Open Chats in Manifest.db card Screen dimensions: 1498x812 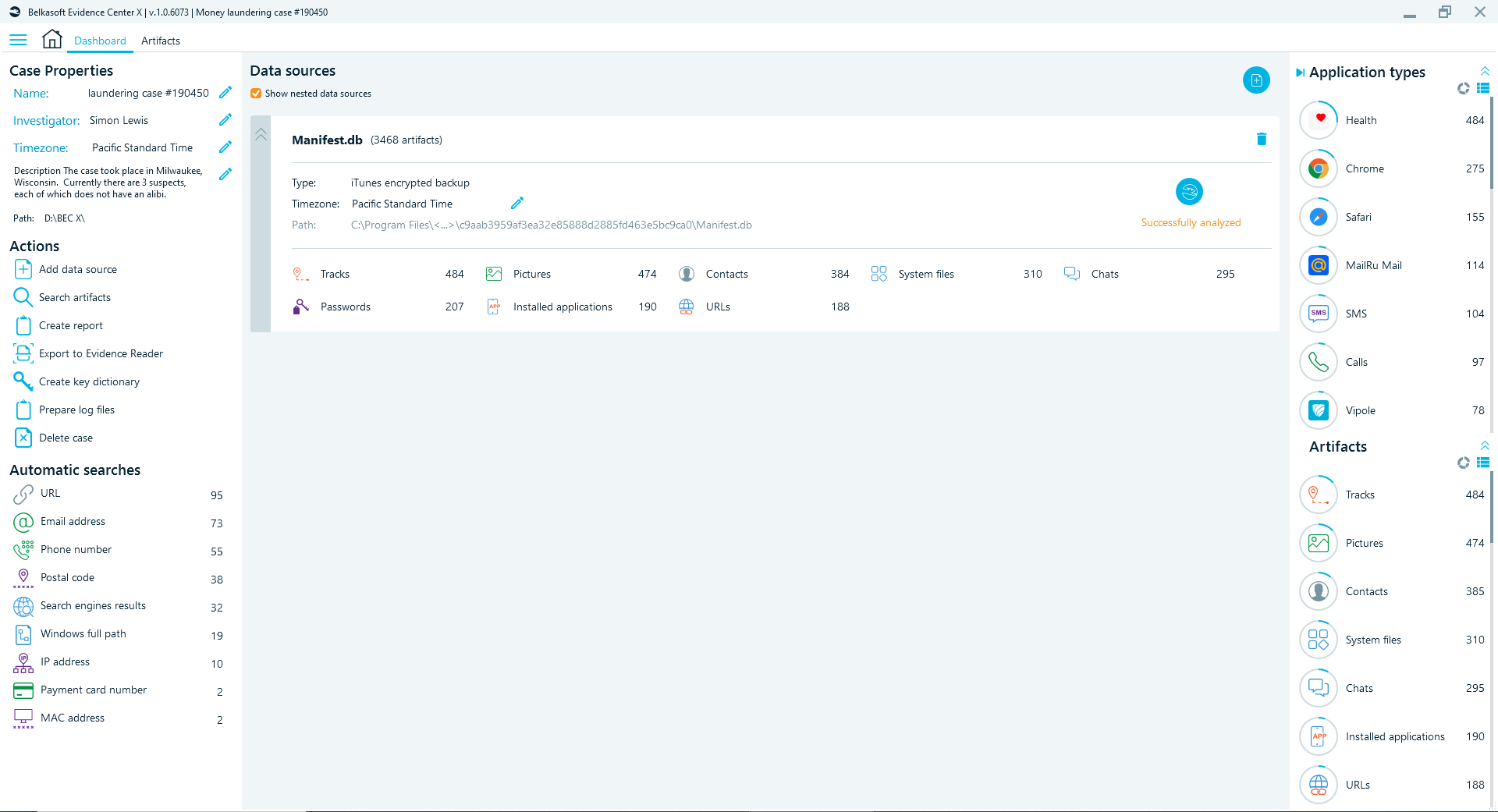[x=1148, y=274]
